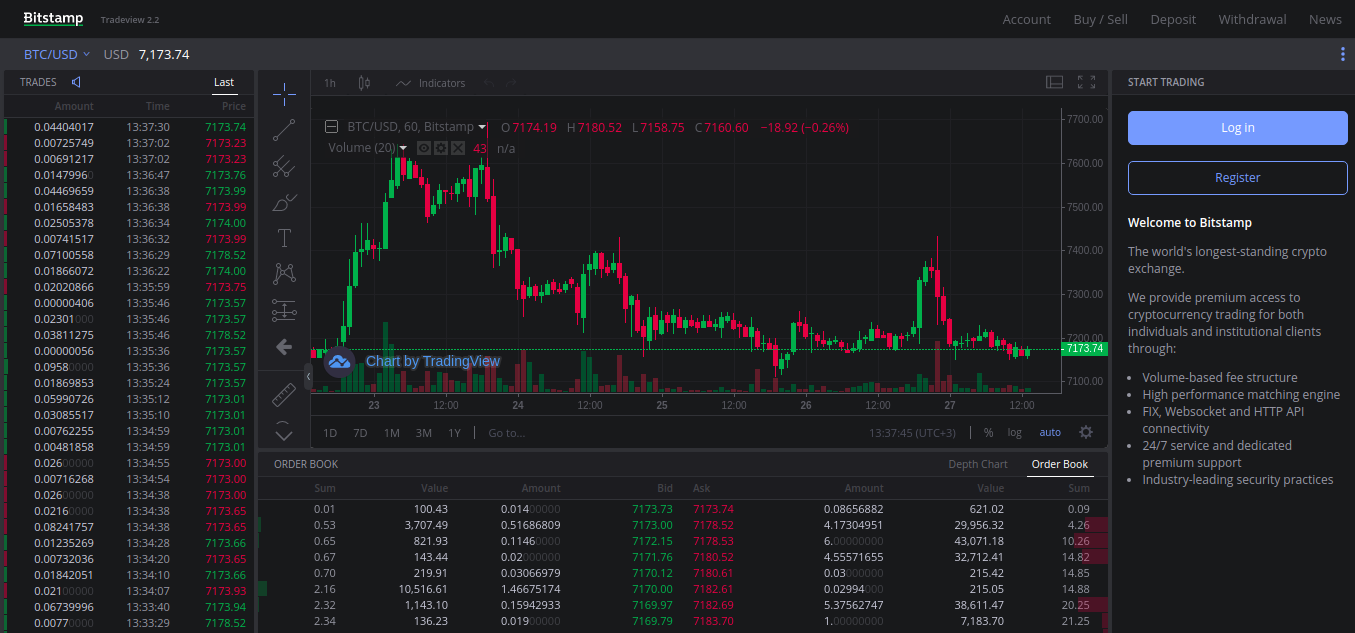Set chart range to 1M
1355x633 pixels.
coord(392,433)
